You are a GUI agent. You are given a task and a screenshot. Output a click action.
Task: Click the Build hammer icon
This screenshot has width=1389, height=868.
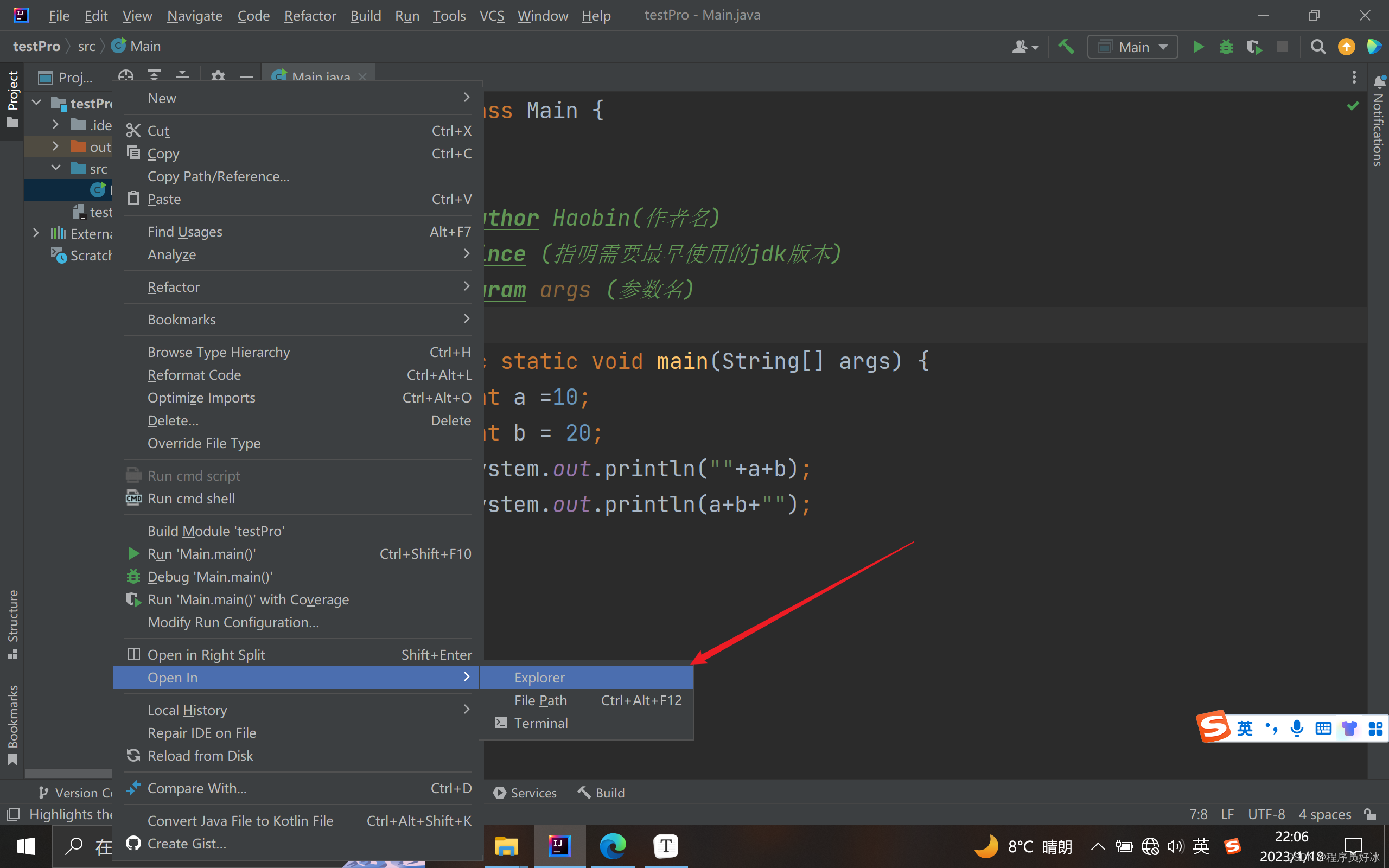coord(1066,47)
